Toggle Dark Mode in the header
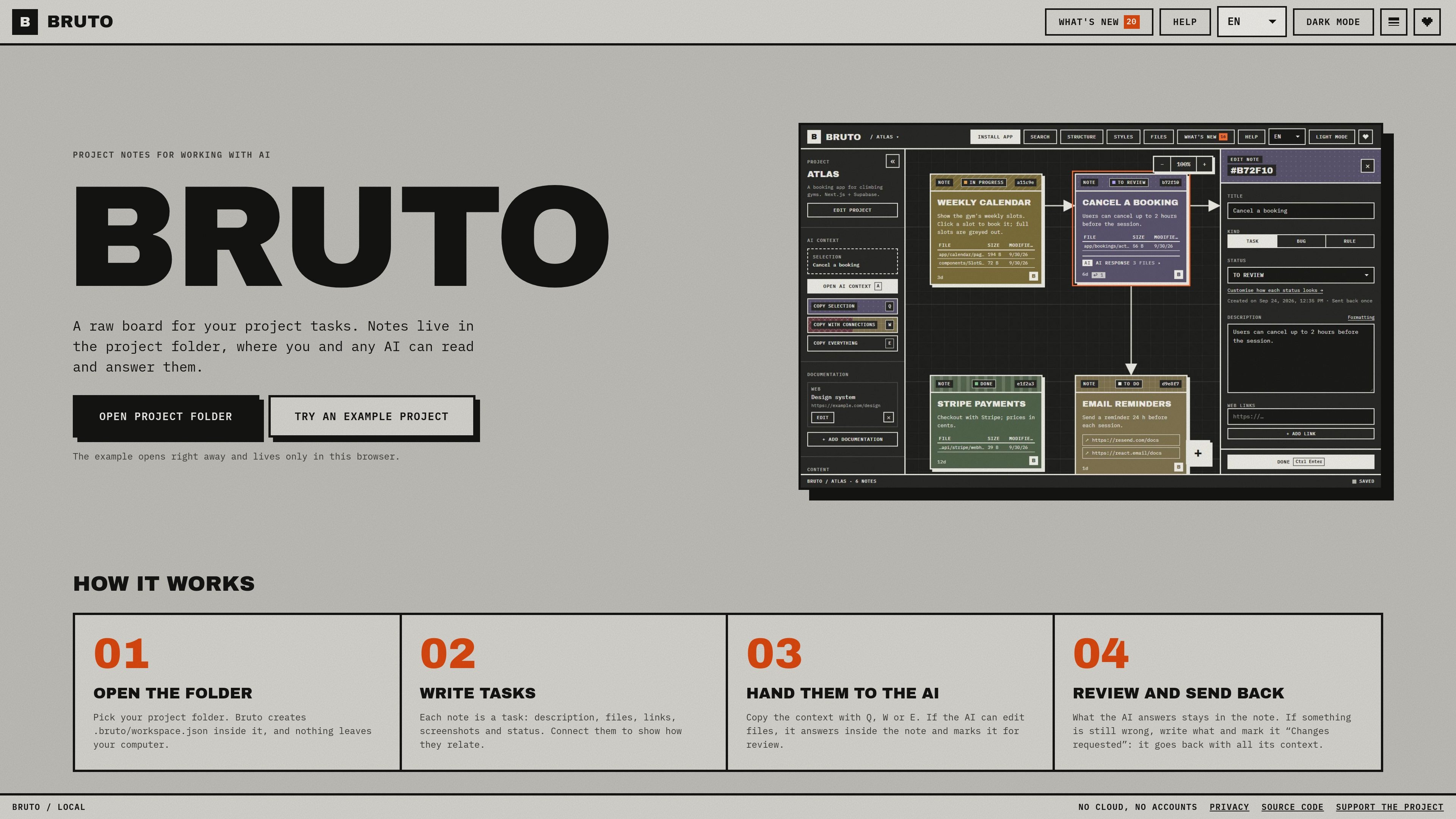Image resolution: width=1456 pixels, height=819 pixels. coord(1333,22)
